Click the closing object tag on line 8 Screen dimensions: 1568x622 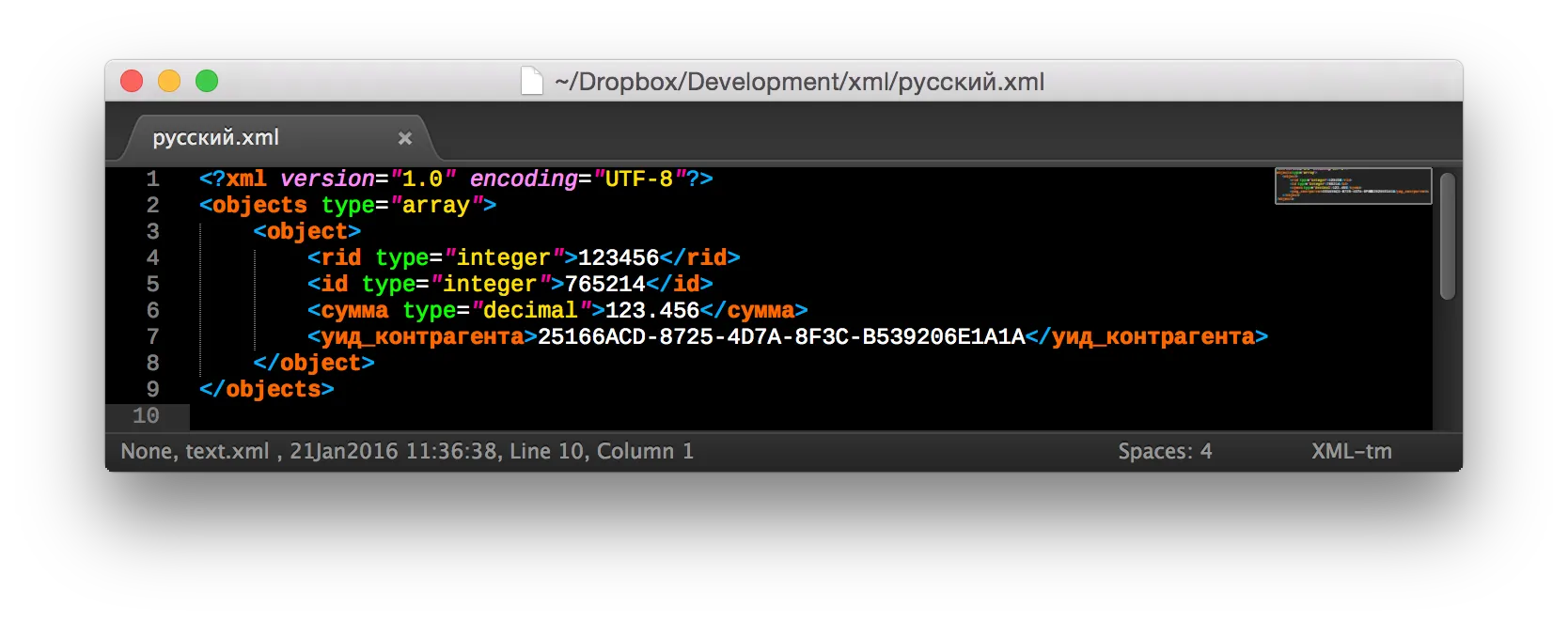(314, 364)
